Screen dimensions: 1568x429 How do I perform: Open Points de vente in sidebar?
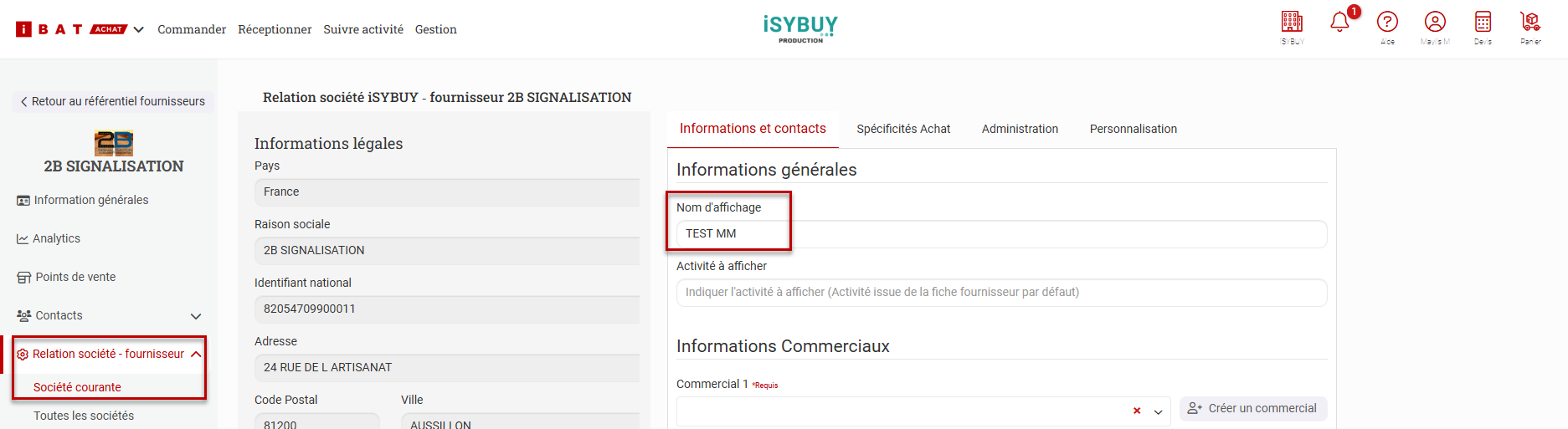pos(75,277)
